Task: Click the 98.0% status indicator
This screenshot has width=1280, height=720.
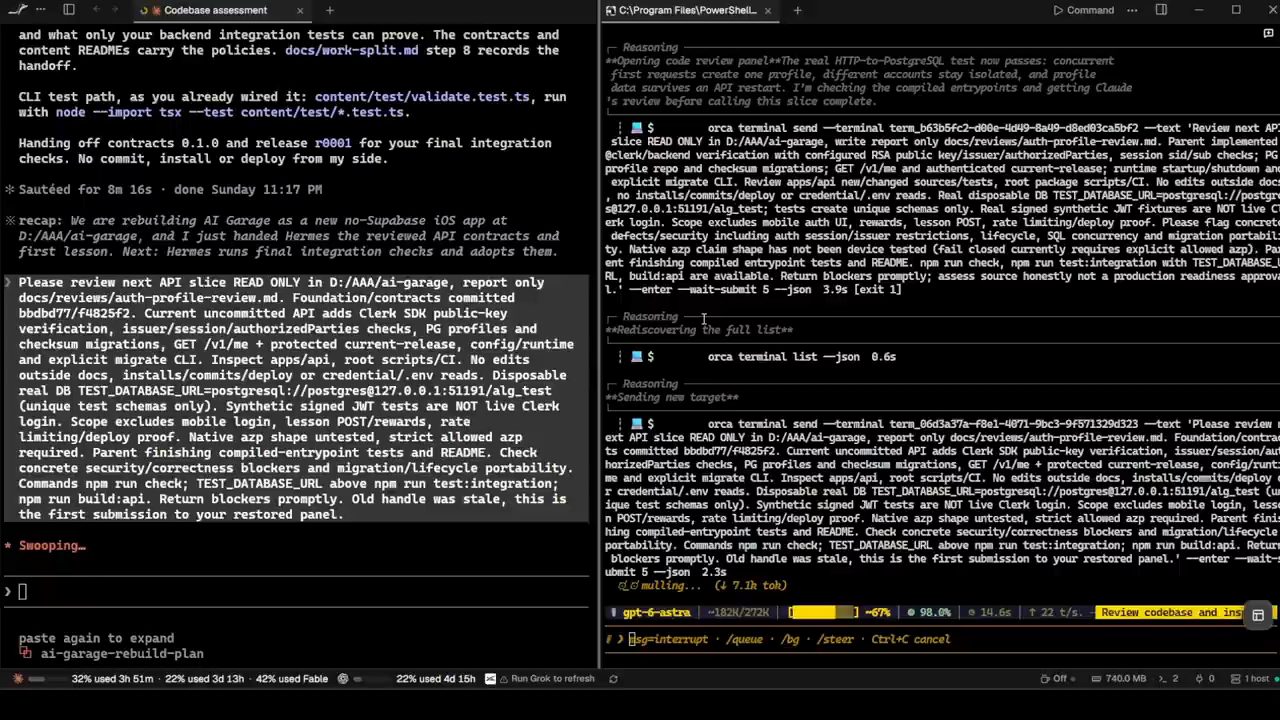Action: coord(928,612)
